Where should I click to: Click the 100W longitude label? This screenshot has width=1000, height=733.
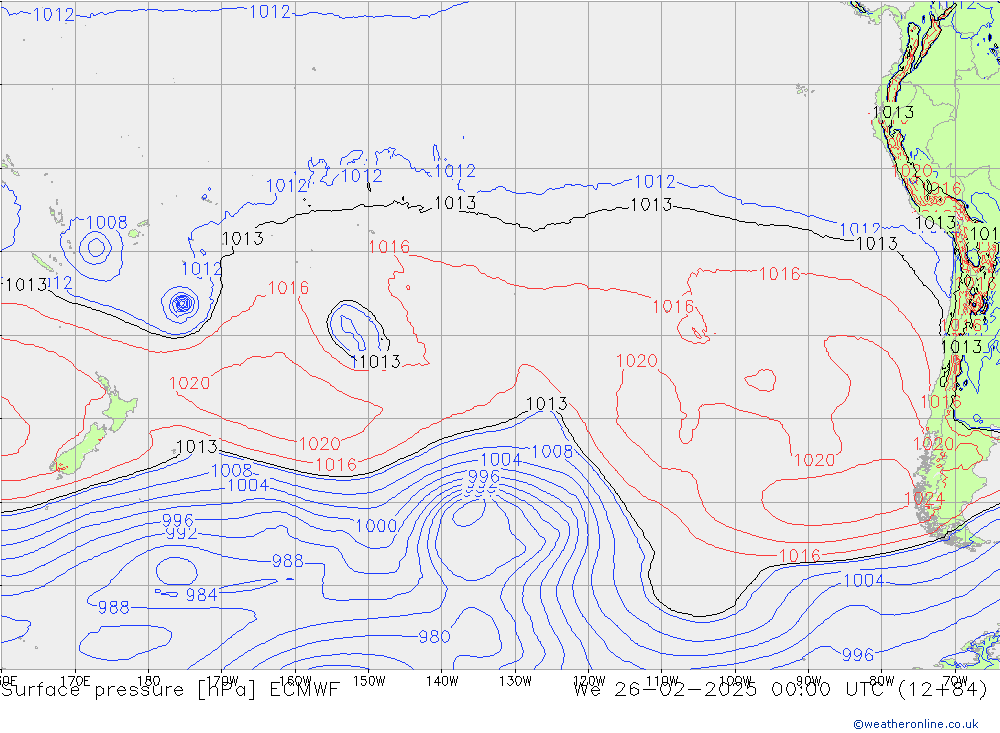[735, 681]
